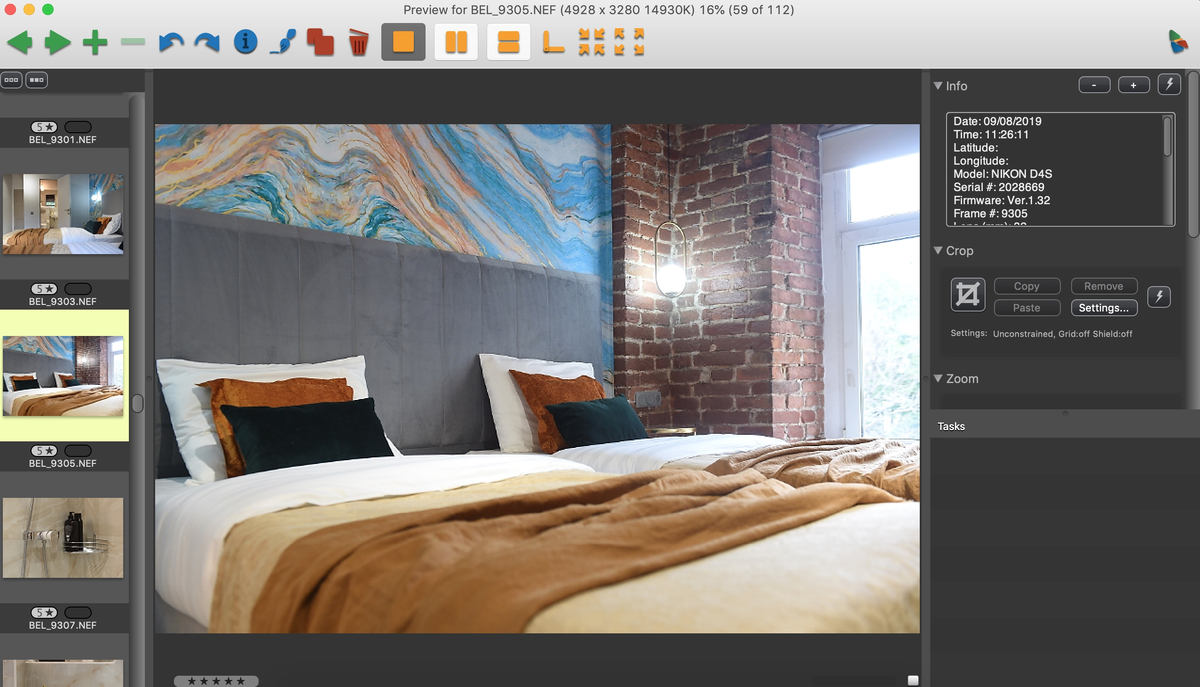The image size is (1200, 687).
Task: Go to next photo with green right arrow
Action: [x=58, y=42]
